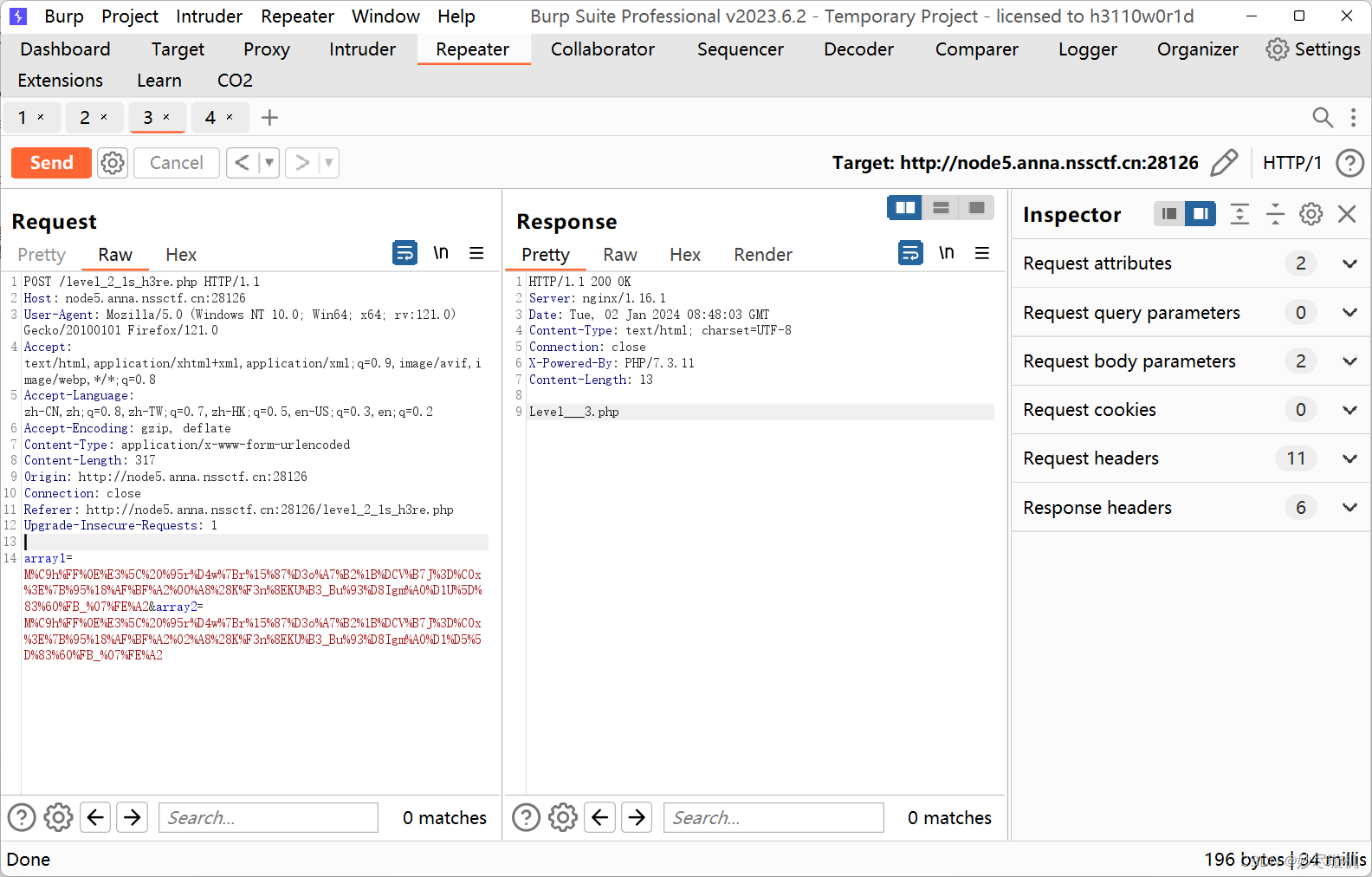
Task: Focus the response search field
Action: [773, 817]
